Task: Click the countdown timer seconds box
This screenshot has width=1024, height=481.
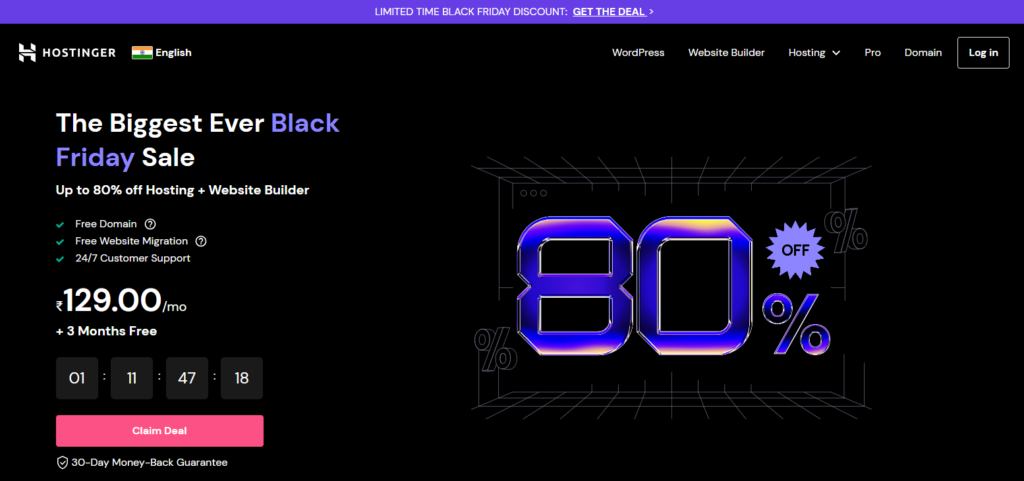Action: (x=242, y=378)
